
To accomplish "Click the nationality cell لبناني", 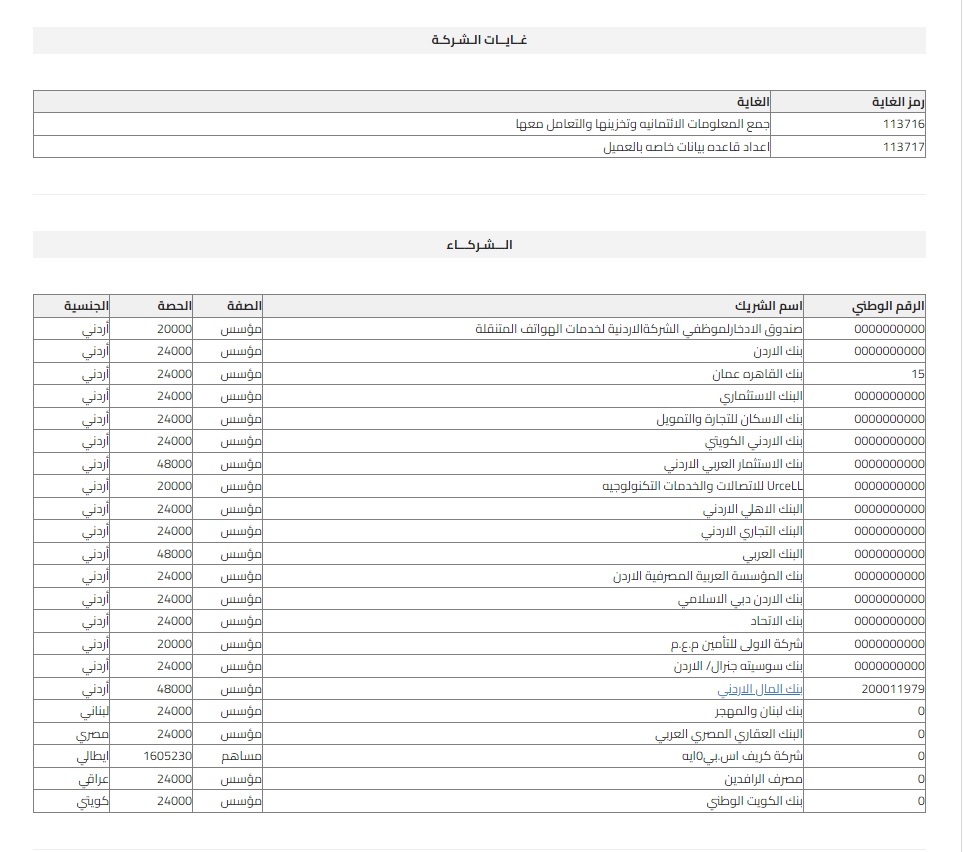I will [x=95, y=712].
